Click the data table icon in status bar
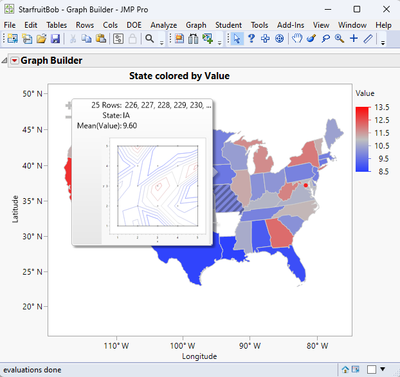Viewport: 400px width, 377px height. [x=355, y=369]
